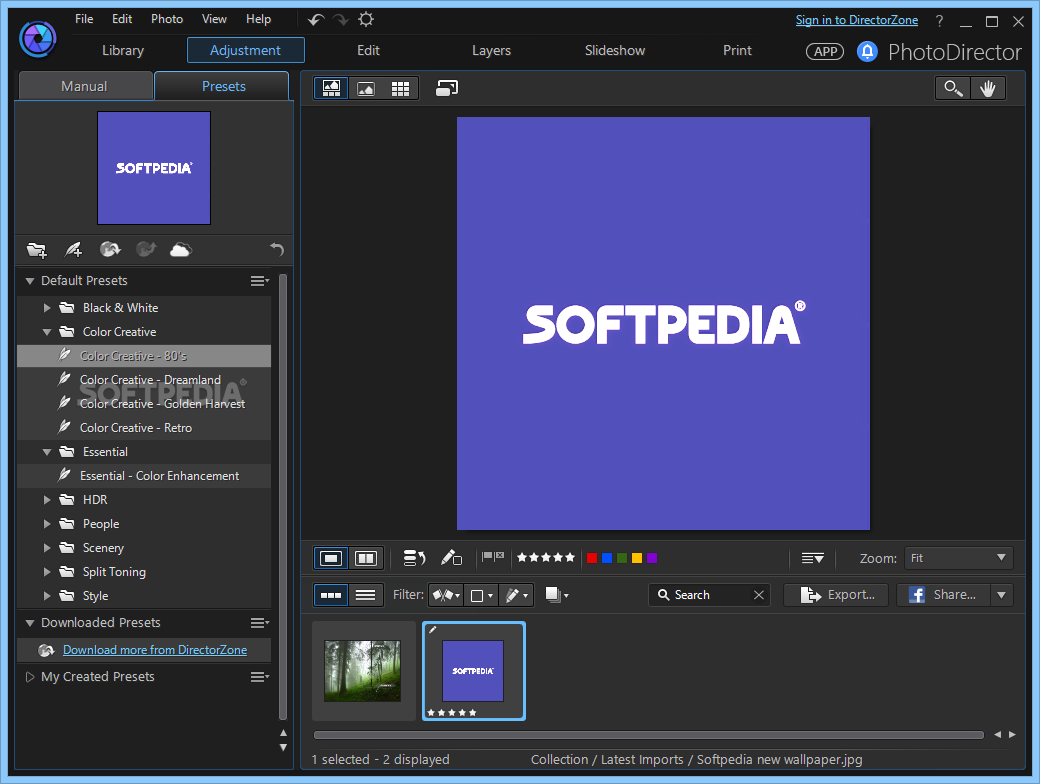Viewport: 1040px width, 784px height.
Task: Expand the People preset folder
Action: pos(47,524)
